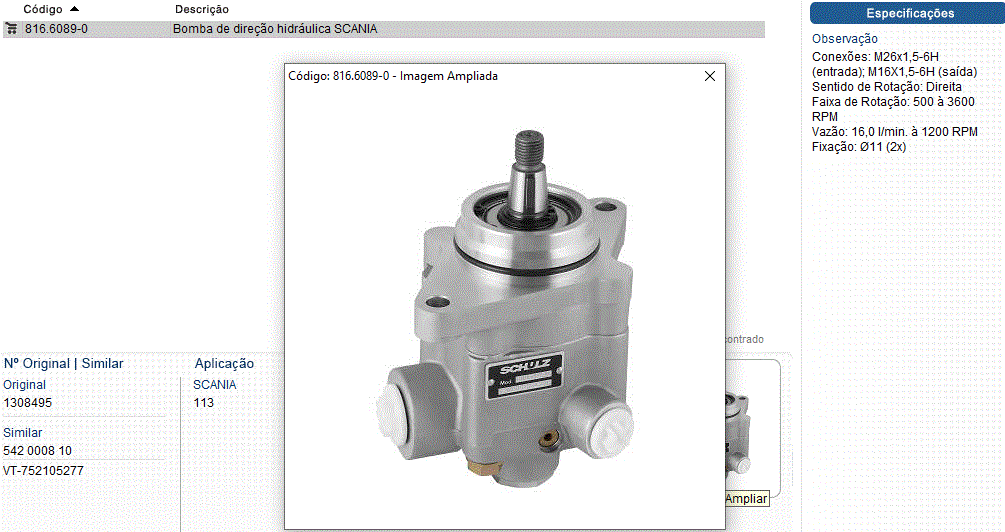Click the Aplicação section heading
Viewport: 1005px width, 532px height.
coord(224,364)
